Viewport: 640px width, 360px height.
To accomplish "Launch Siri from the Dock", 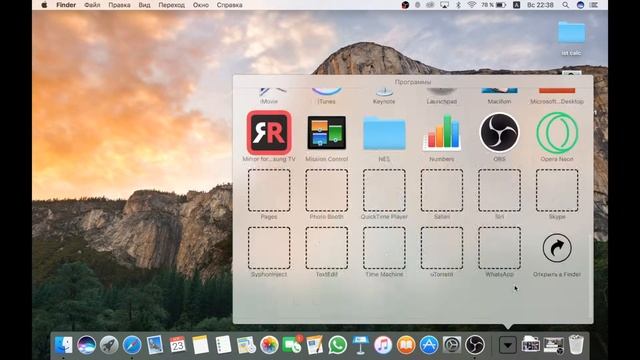I will coord(87,345).
